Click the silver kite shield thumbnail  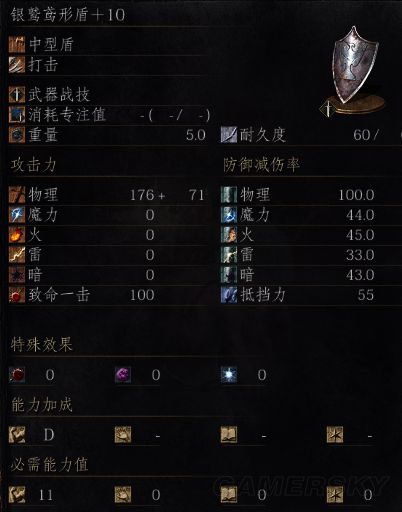point(353,72)
